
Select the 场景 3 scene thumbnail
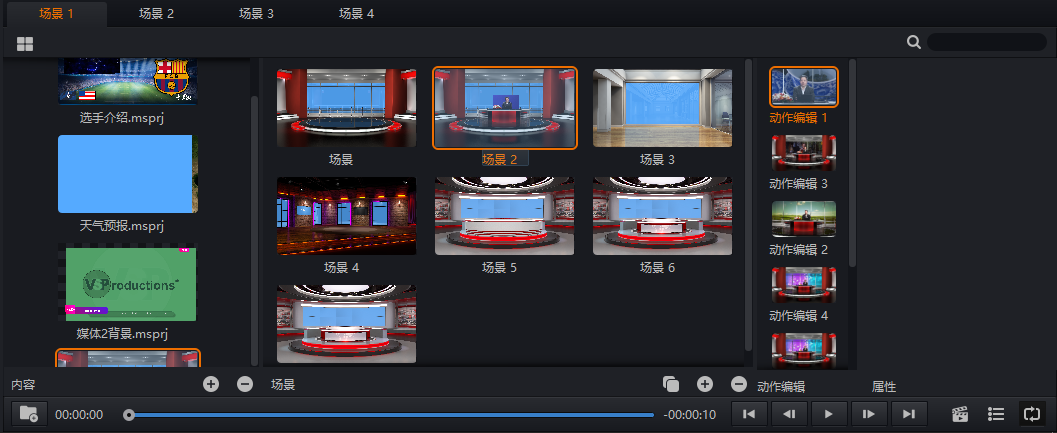(x=662, y=108)
